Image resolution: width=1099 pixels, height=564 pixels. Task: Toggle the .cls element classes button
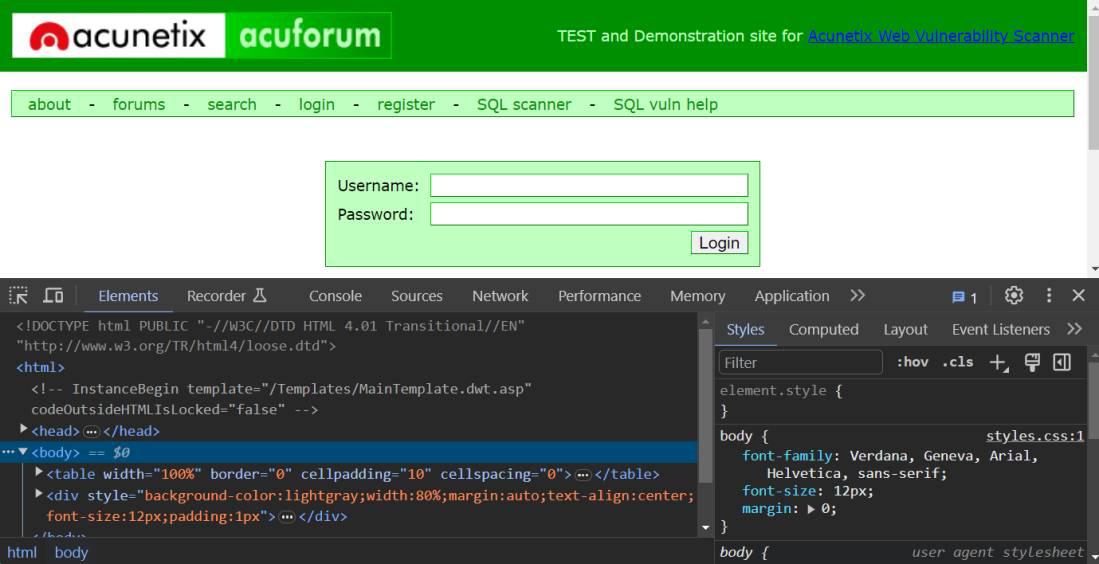[x=957, y=362]
